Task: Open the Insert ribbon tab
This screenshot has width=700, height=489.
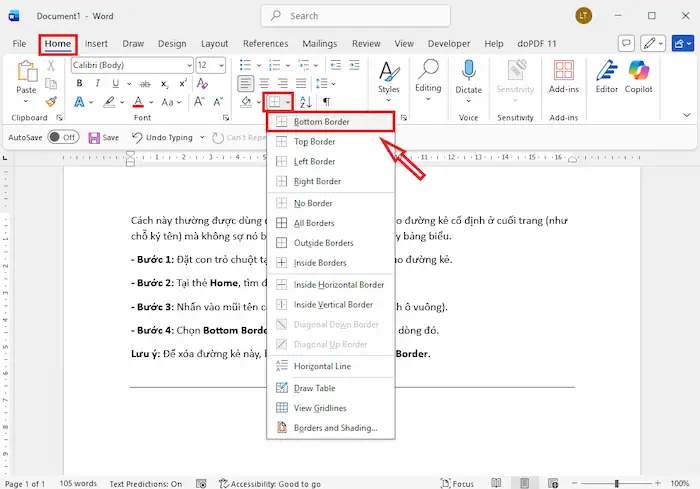Action: tap(96, 44)
